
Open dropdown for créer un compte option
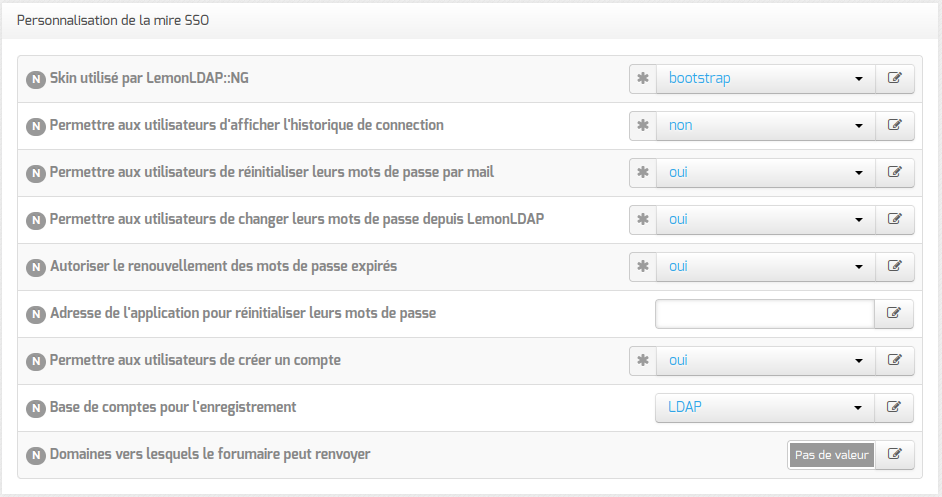(765, 360)
